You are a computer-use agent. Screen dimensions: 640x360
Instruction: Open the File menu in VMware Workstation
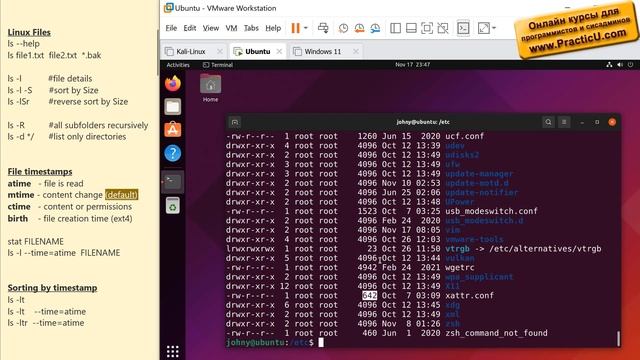[171, 28]
